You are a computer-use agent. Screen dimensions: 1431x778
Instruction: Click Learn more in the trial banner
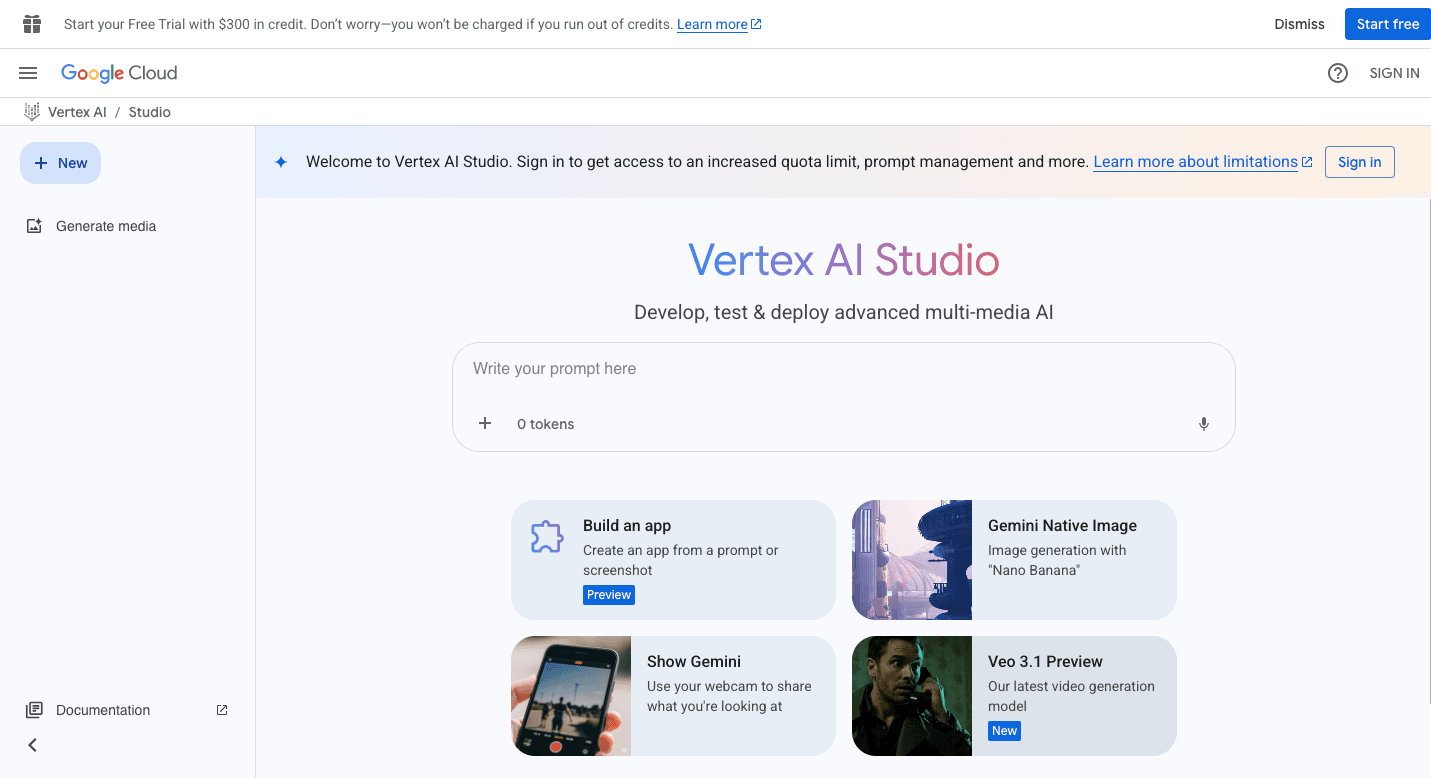pos(712,23)
